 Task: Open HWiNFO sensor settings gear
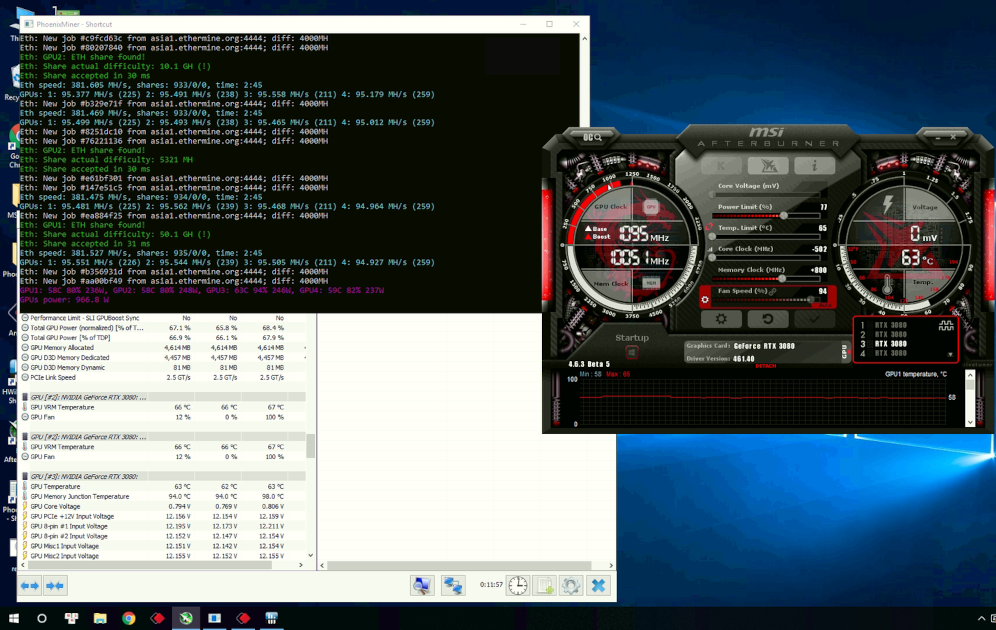570,586
